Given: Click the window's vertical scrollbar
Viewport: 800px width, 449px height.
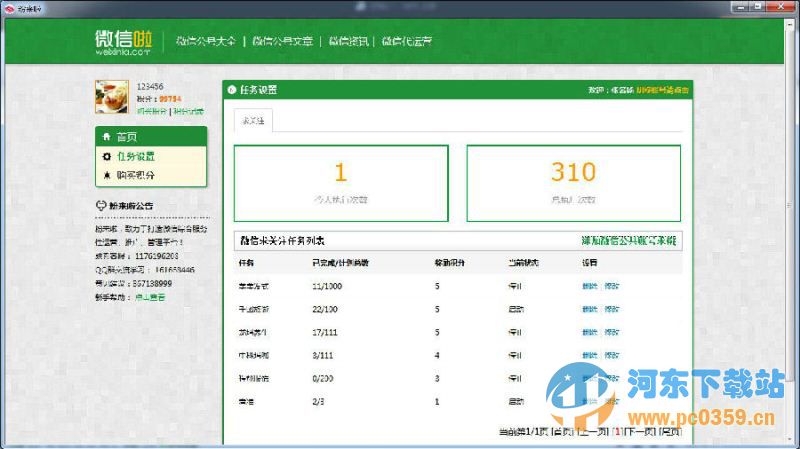Looking at the screenshot, I should tap(790, 204).
